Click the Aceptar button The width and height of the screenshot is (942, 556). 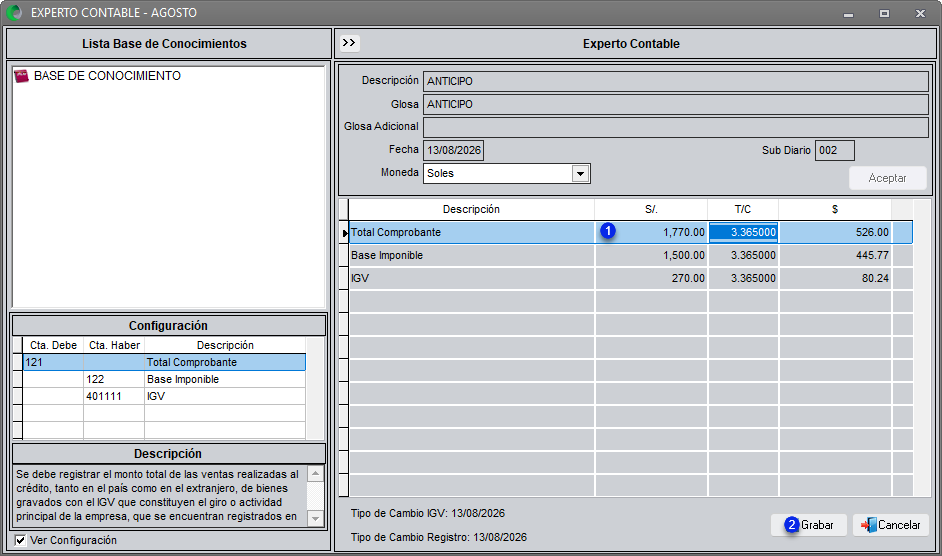tap(887, 178)
